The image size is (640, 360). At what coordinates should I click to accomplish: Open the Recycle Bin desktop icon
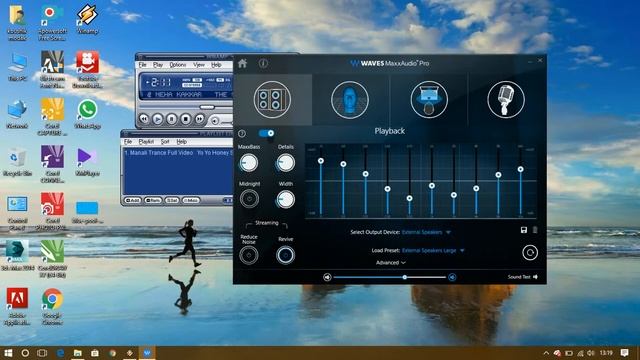point(17,162)
